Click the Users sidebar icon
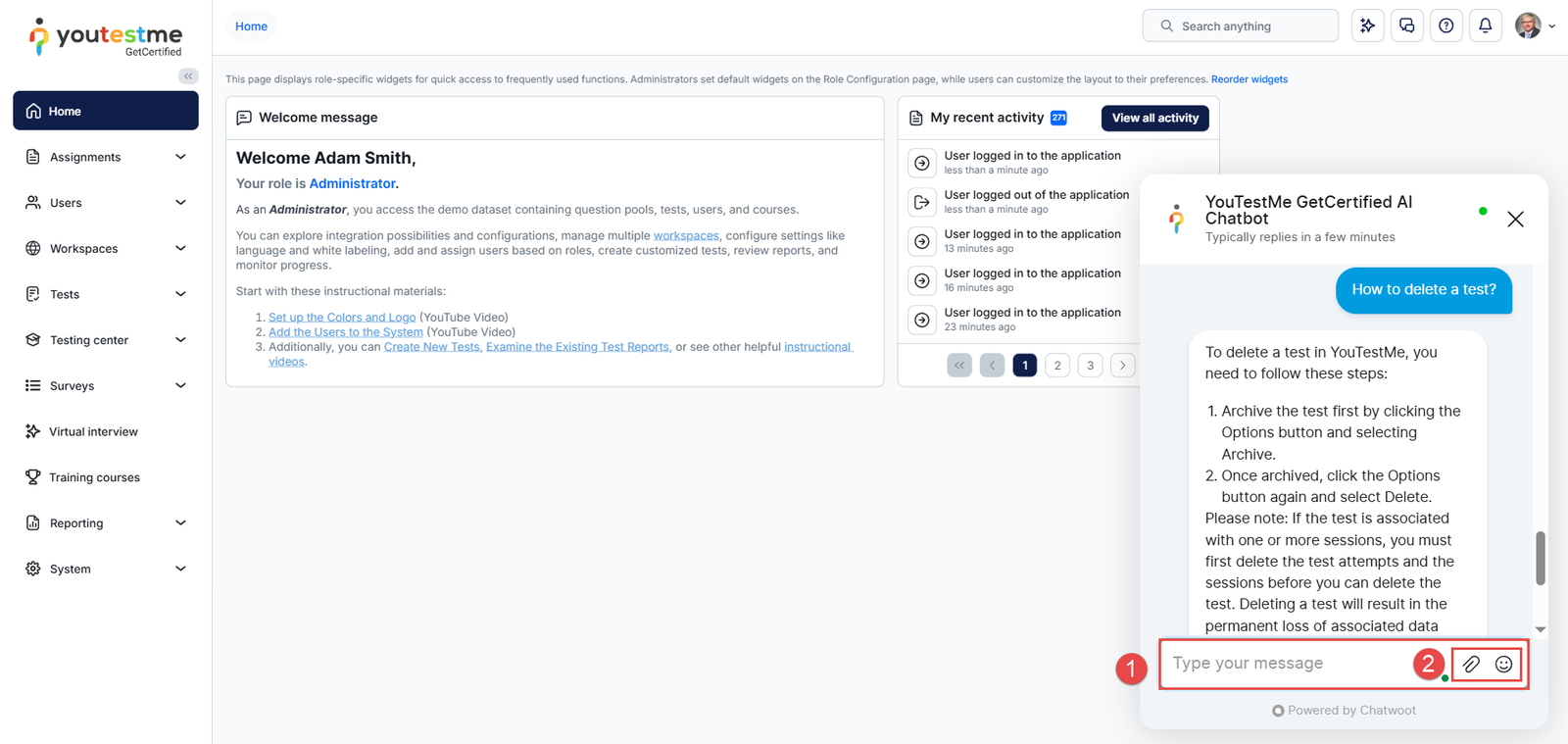Image resolution: width=1568 pixels, height=744 pixels. click(x=33, y=203)
